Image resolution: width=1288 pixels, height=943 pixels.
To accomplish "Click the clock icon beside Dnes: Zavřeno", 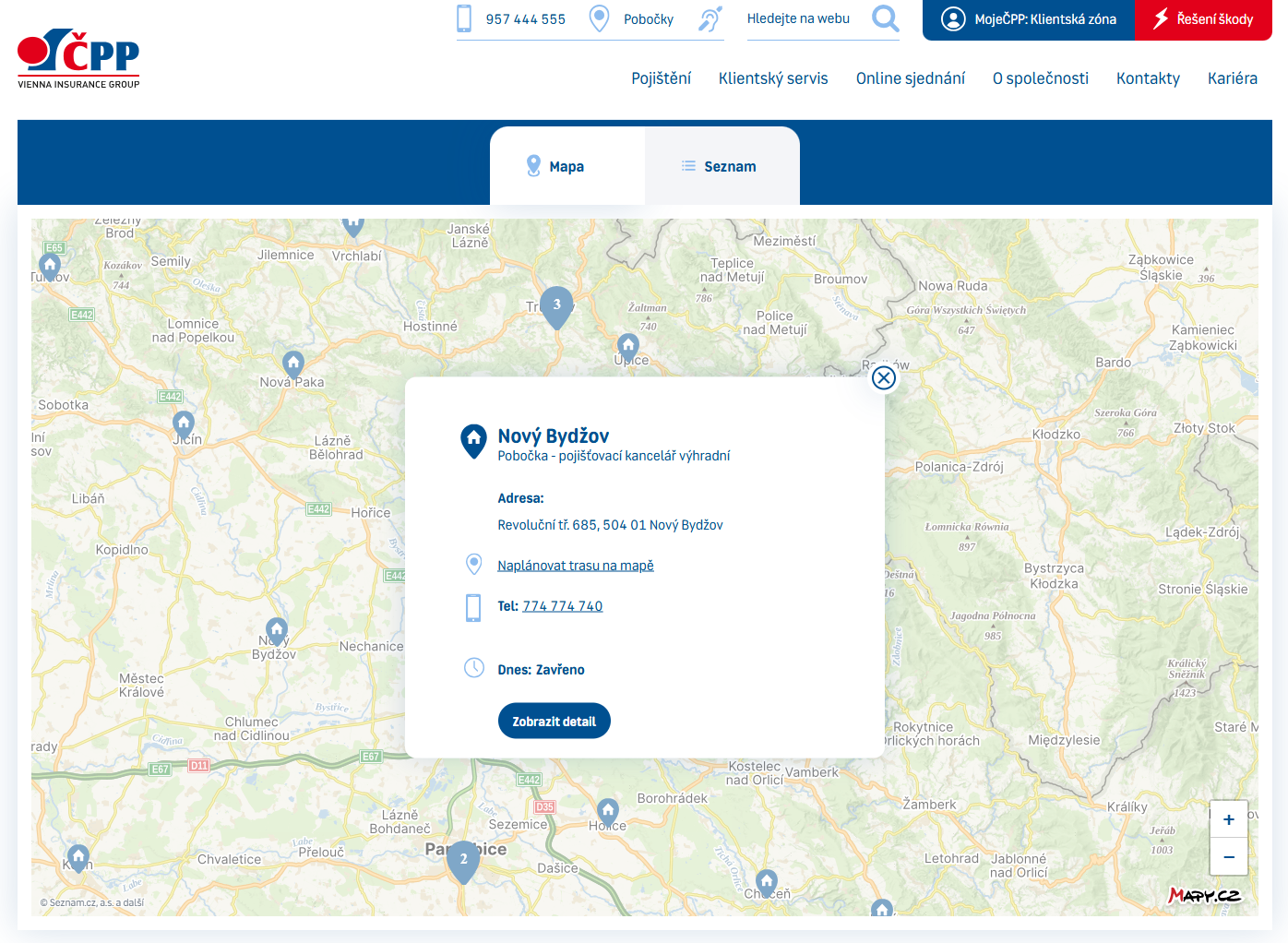I will 474,667.
